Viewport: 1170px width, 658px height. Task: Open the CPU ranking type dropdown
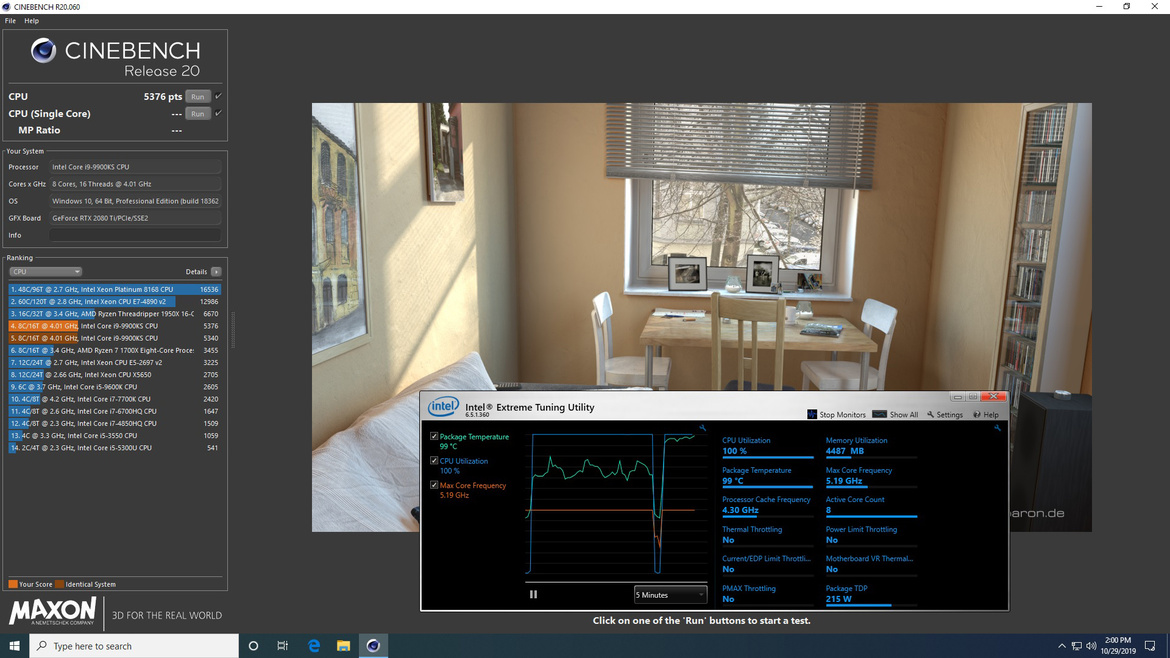coord(45,272)
